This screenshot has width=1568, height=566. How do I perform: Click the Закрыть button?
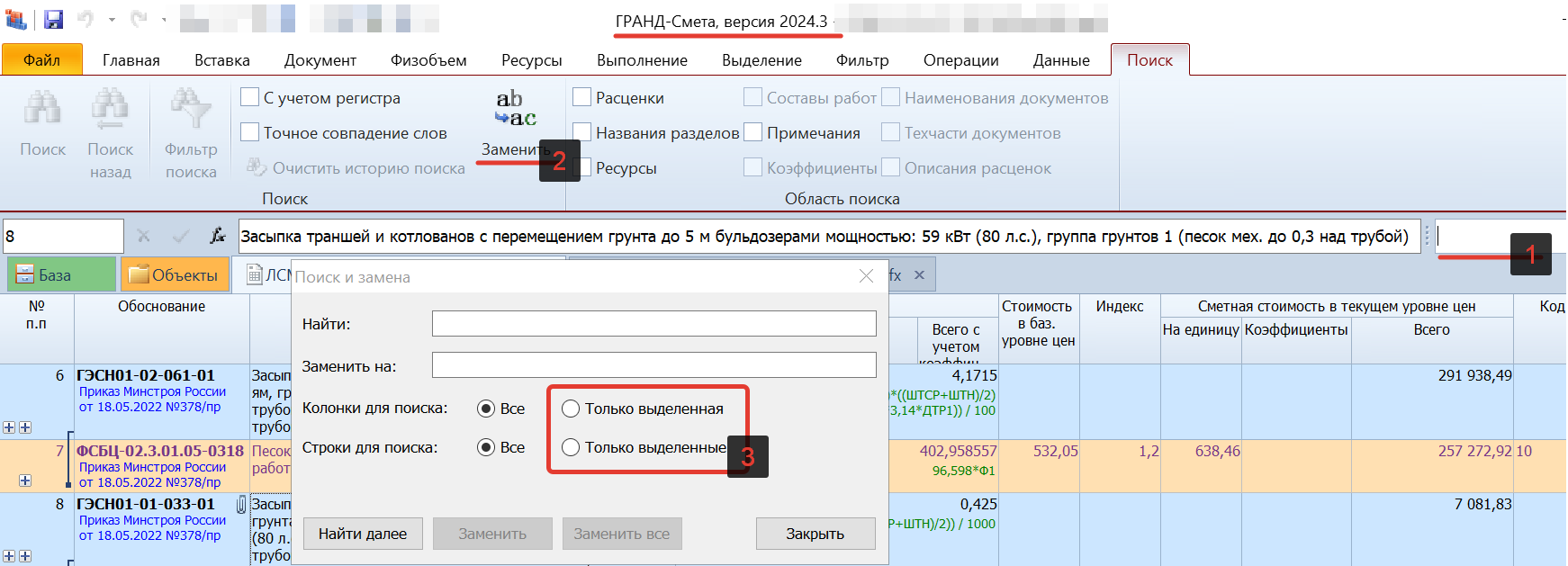816,534
